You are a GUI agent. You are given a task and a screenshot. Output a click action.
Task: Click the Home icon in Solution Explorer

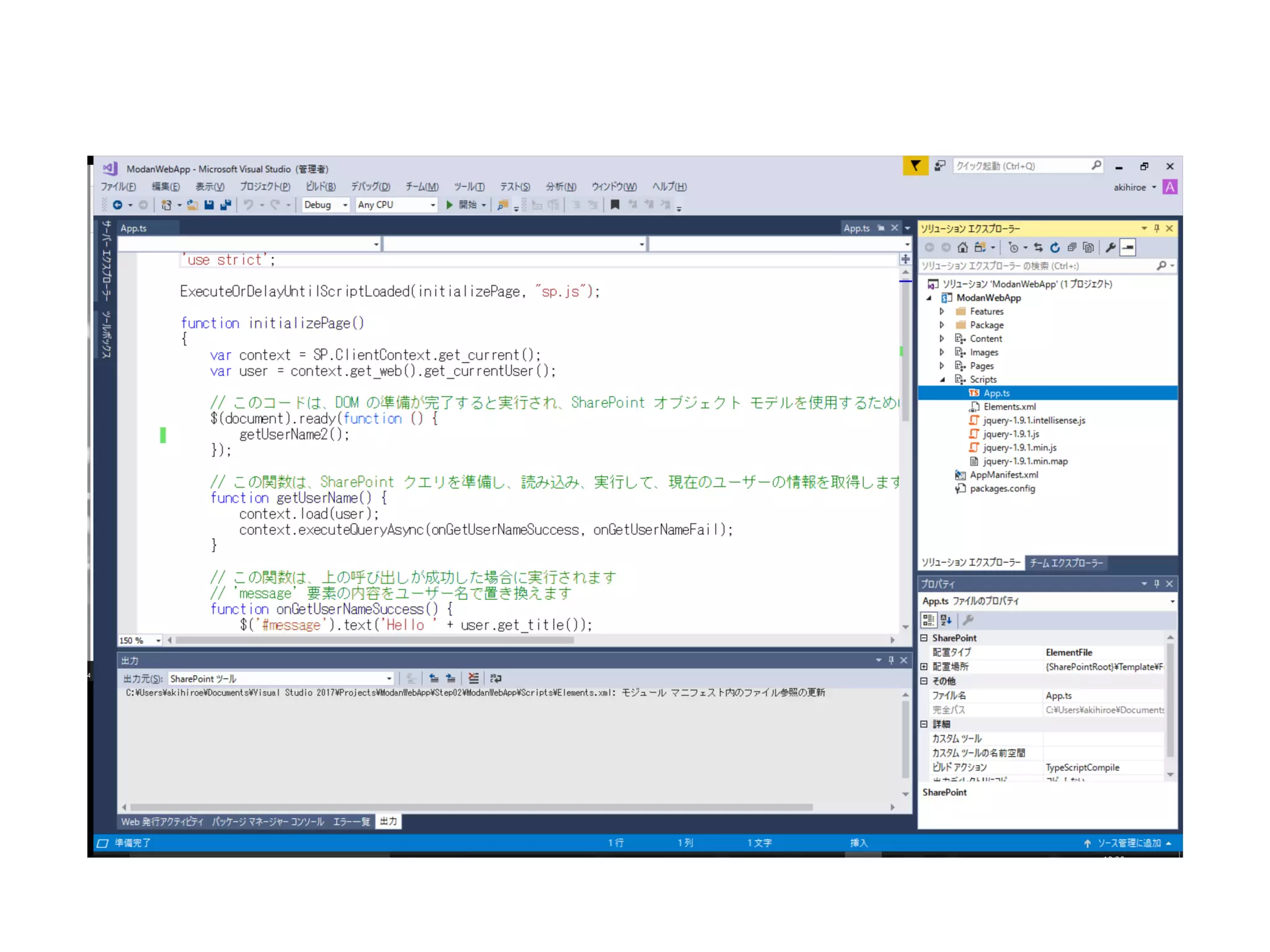tap(962, 248)
